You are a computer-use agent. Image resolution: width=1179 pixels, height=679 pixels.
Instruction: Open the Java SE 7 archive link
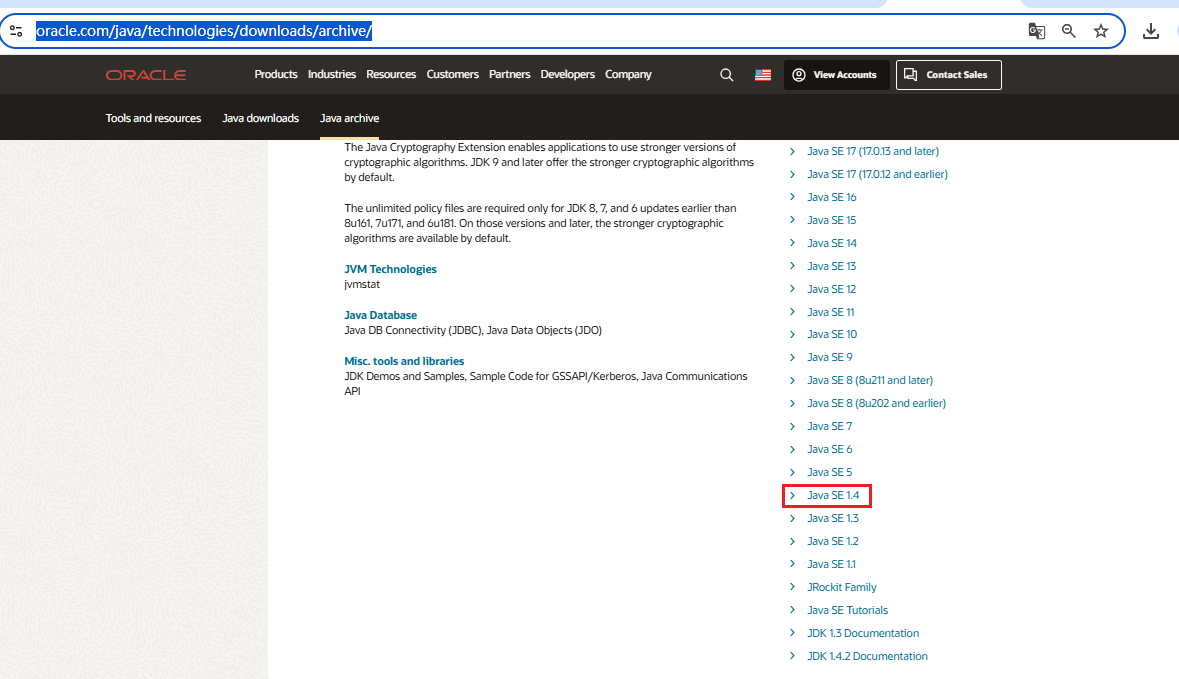[830, 426]
